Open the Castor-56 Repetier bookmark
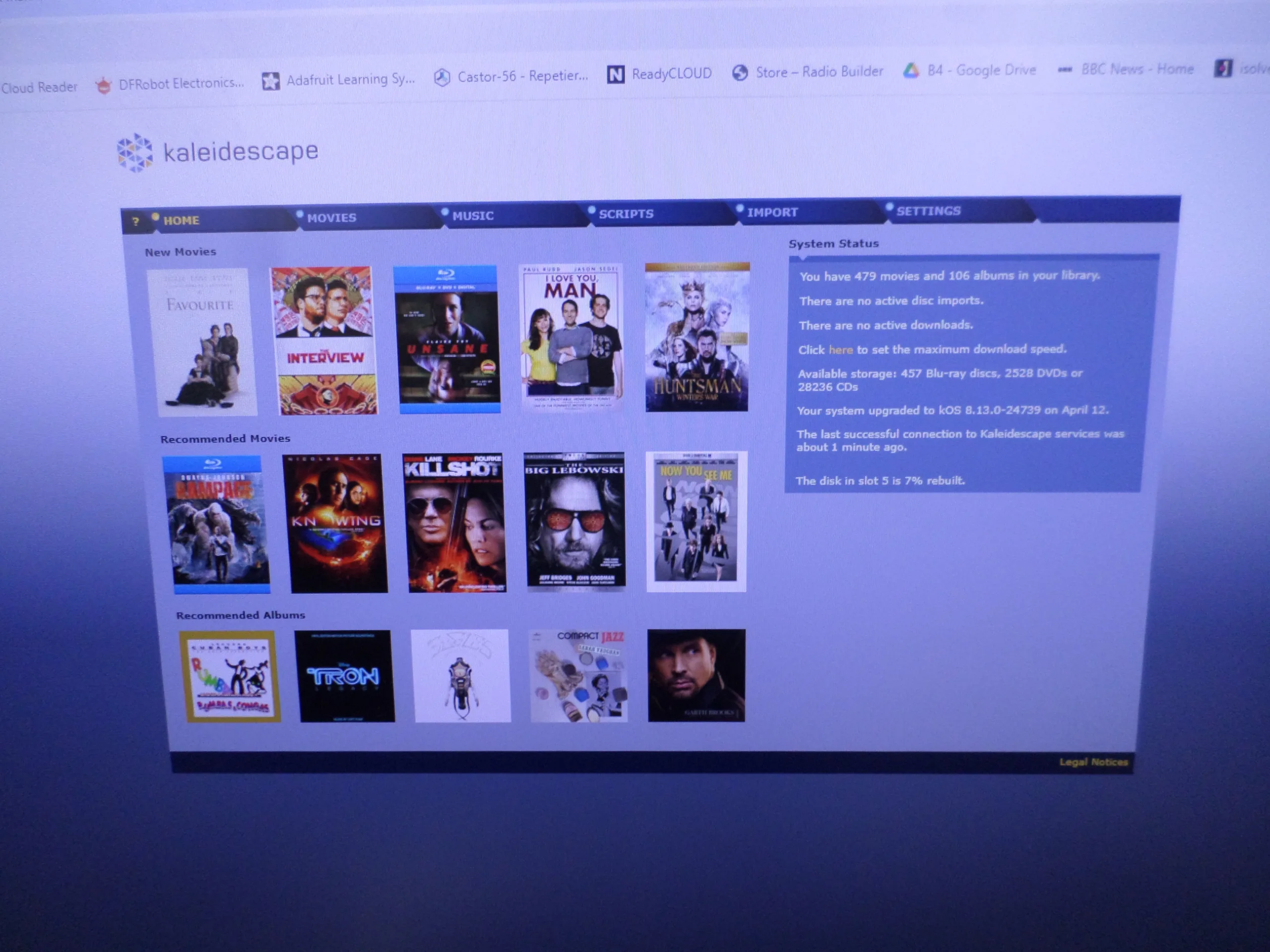 (511, 76)
